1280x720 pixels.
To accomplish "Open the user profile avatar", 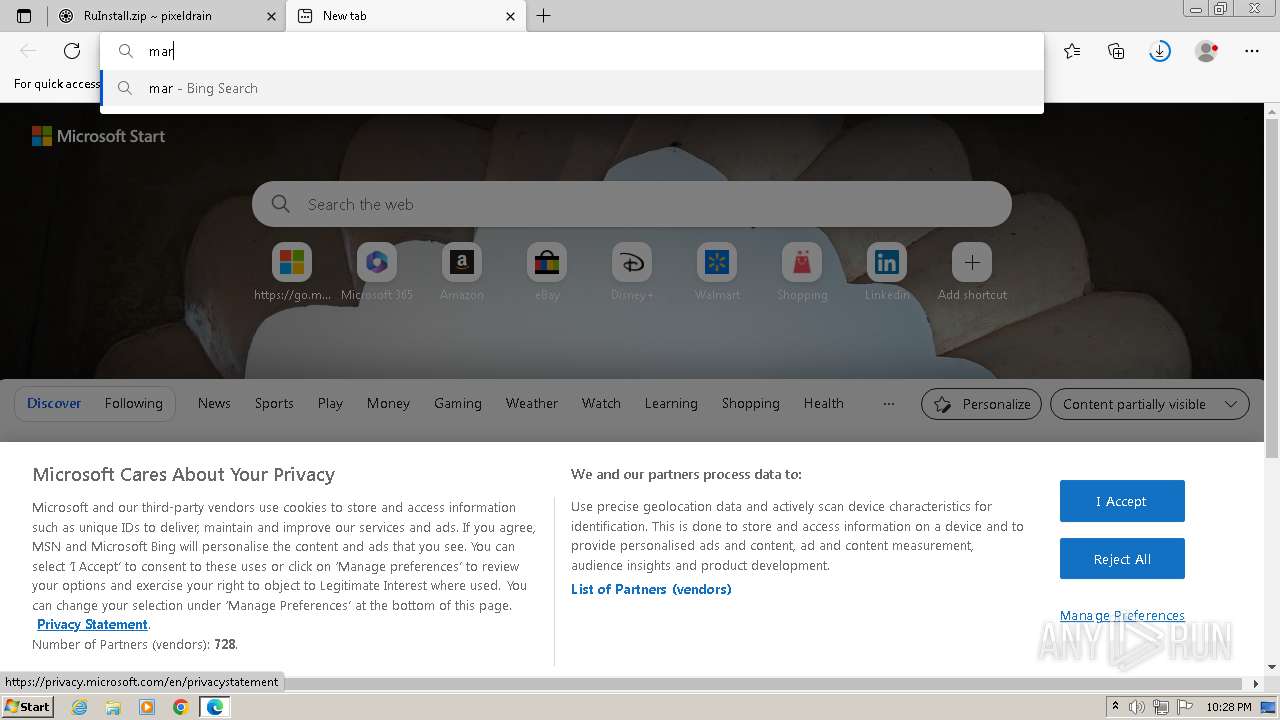I will pos(1207,51).
